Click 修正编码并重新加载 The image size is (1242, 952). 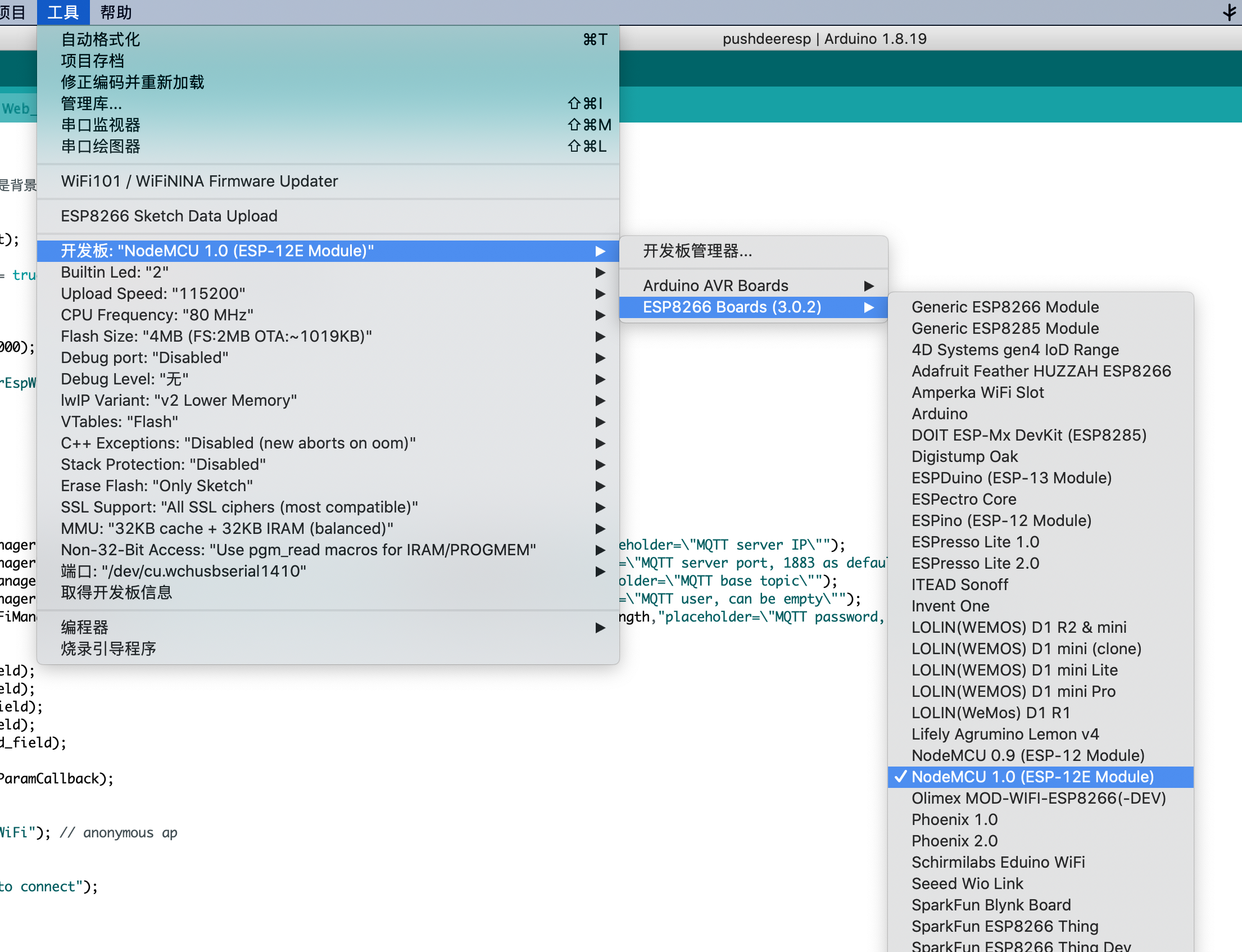328,83
